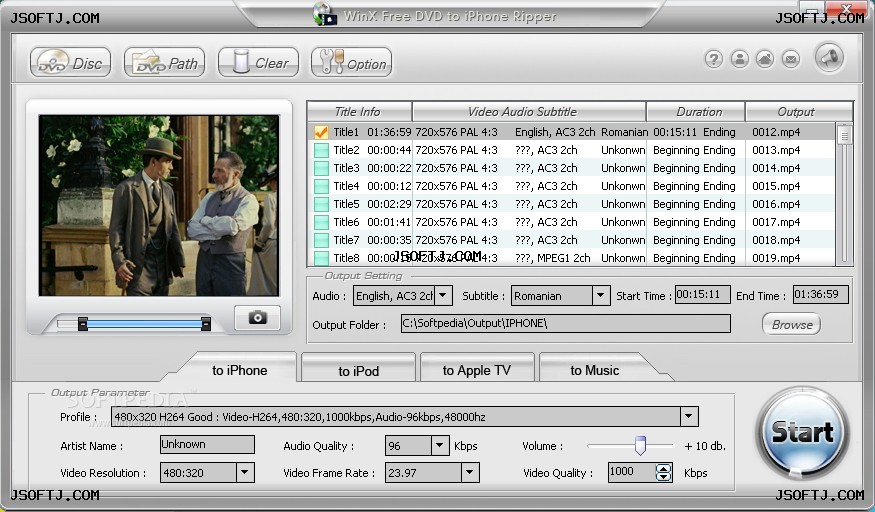This screenshot has width=875, height=512.
Task: Switch to the to iPhone tab
Action: pos(239,370)
